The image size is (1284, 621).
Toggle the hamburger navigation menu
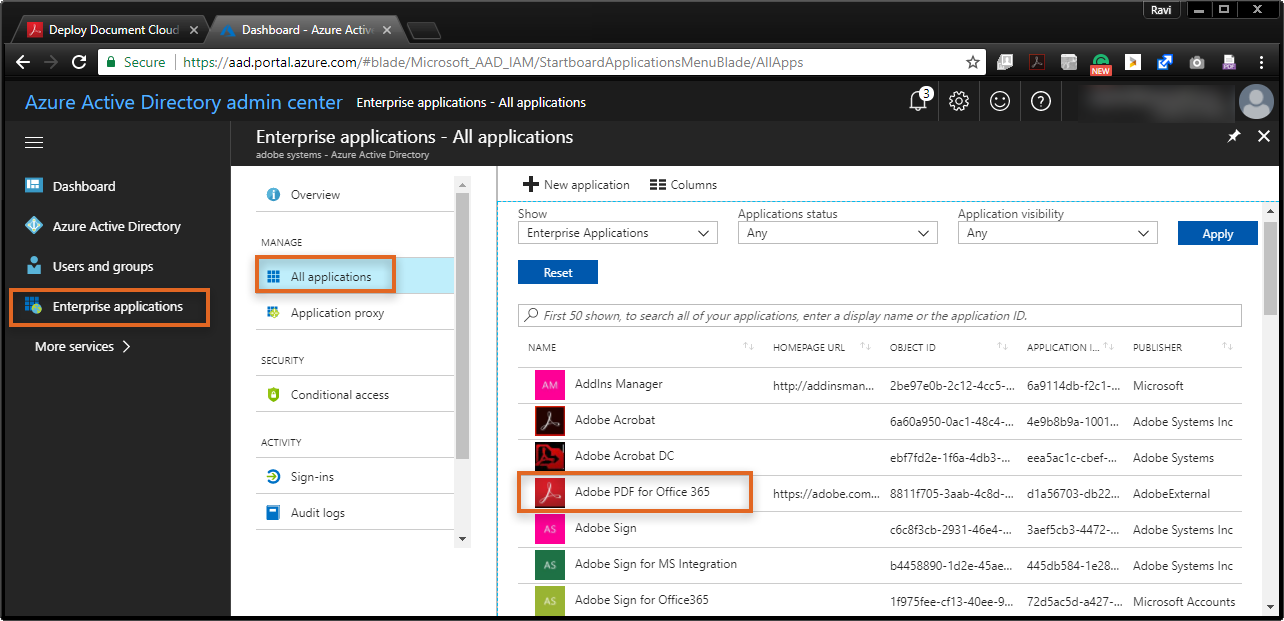point(34,143)
